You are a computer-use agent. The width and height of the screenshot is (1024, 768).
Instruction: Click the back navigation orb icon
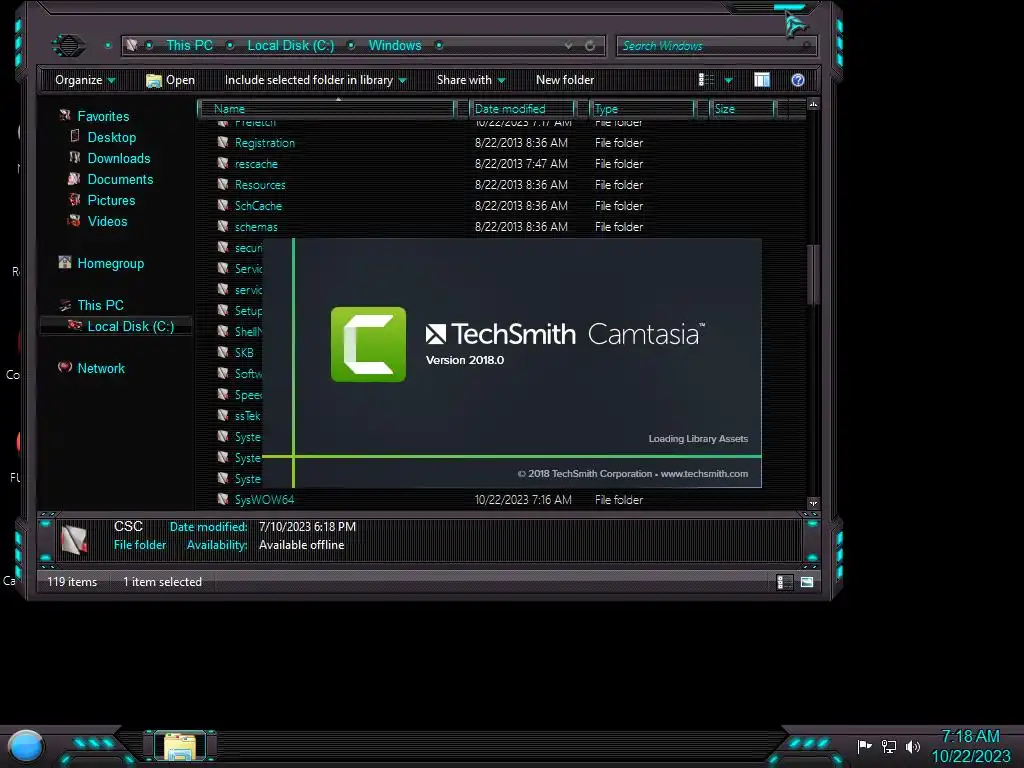pos(68,46)
